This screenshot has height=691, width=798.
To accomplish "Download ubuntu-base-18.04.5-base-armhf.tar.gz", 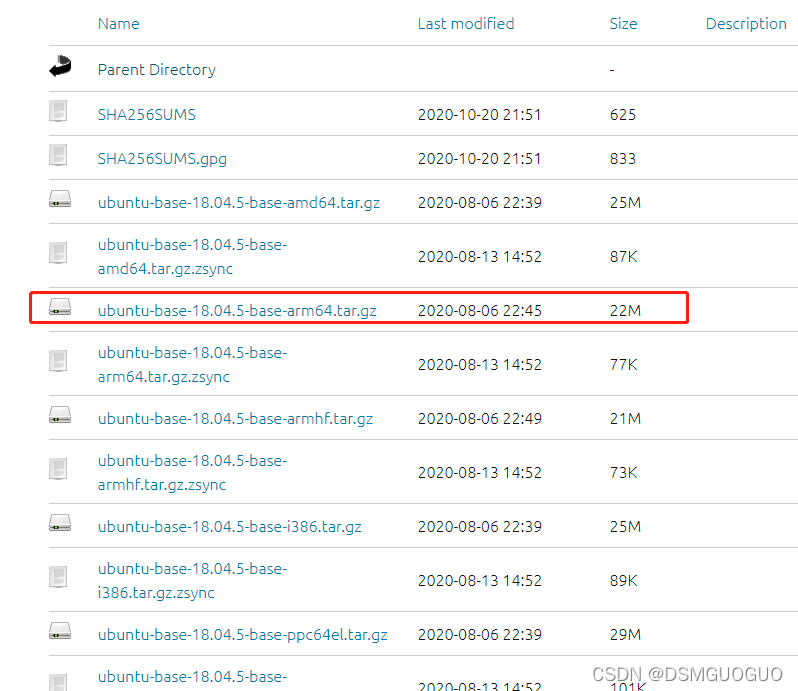I will (x=235, y=419).
